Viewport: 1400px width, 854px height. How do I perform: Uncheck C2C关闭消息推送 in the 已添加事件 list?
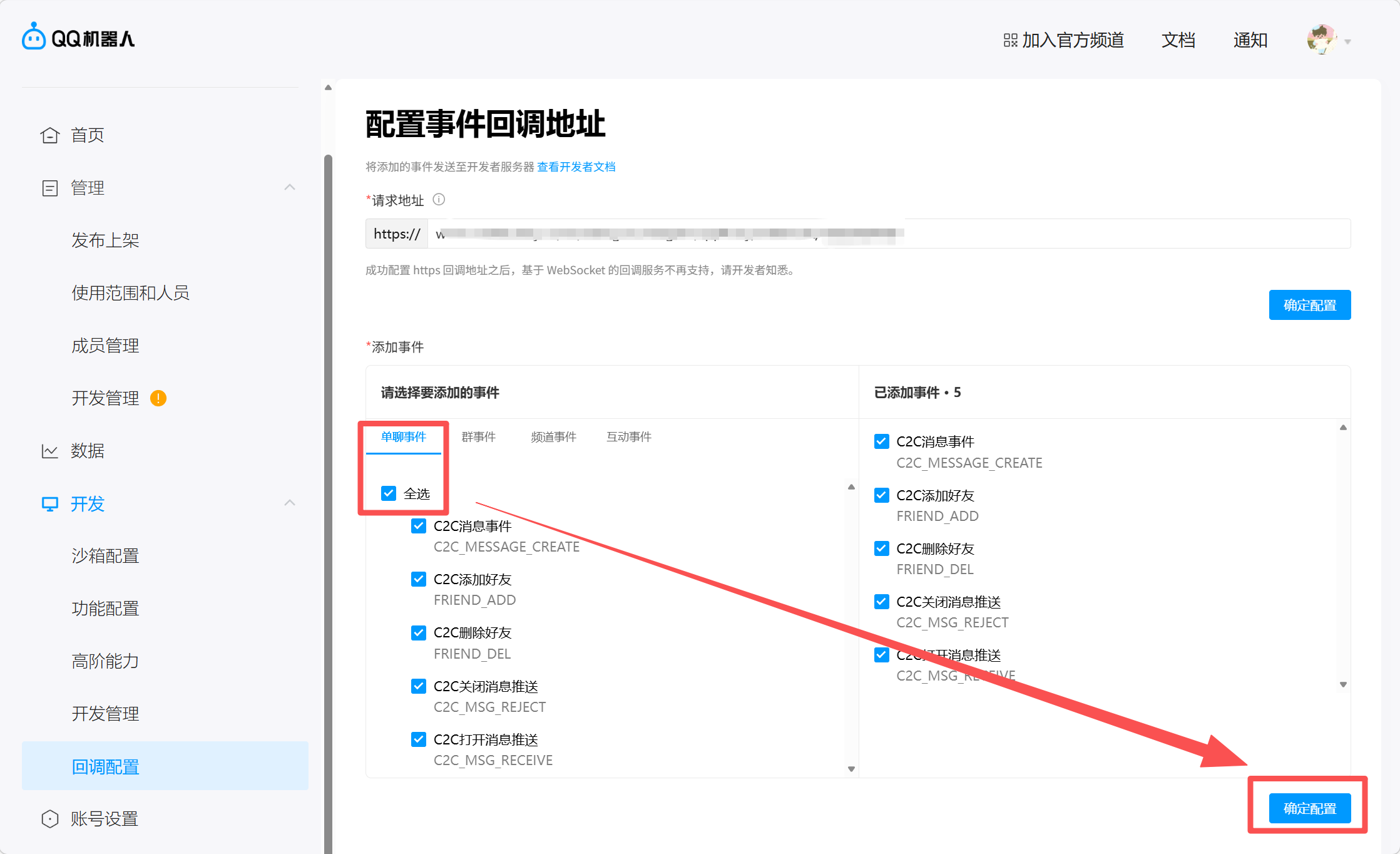coord(882,602)
